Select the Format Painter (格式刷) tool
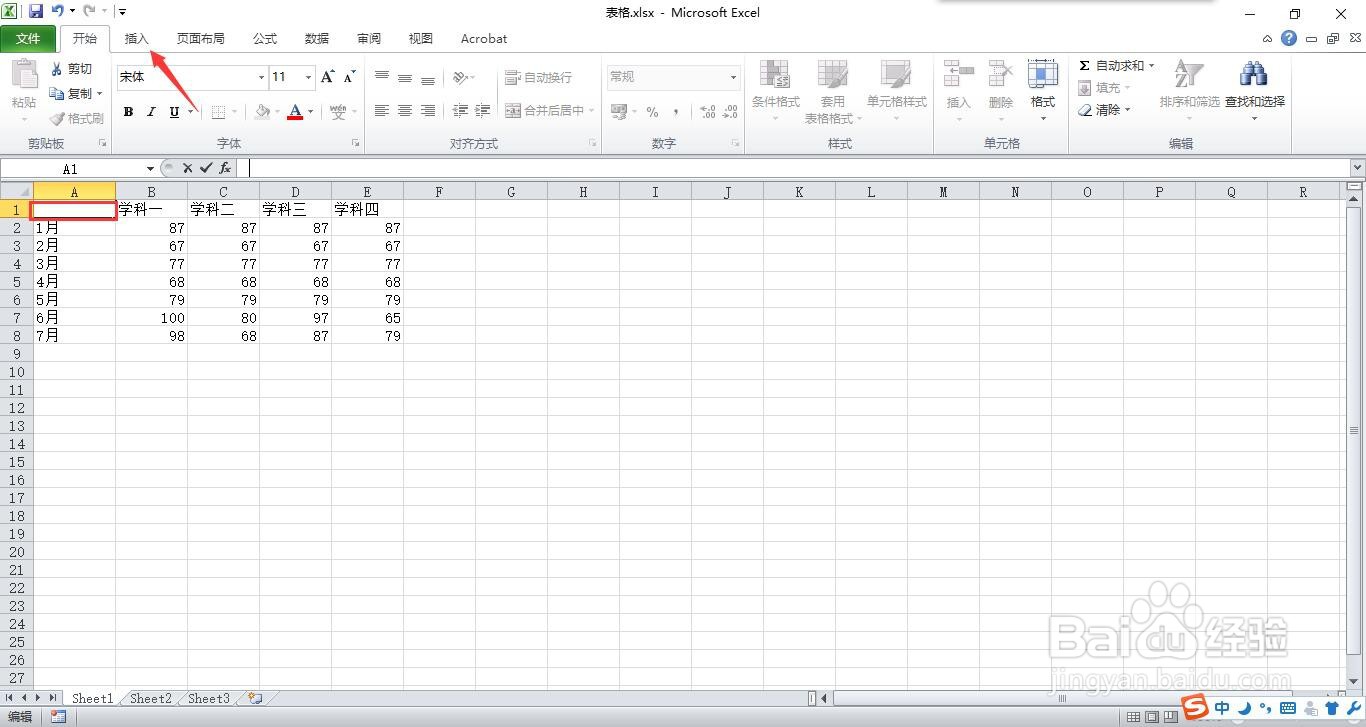Image resolution: width=1366 pixels, height=727 pixels. click(x=76, y=118)
